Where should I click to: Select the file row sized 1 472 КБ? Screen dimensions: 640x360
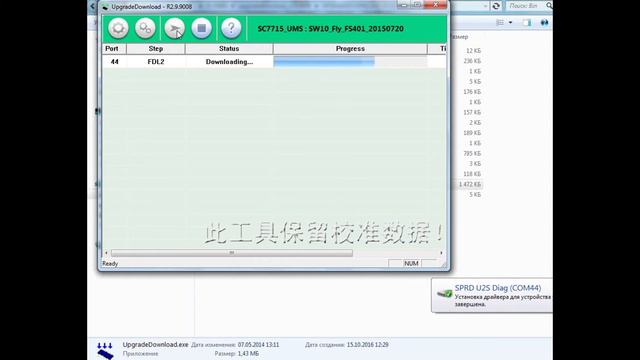click(x=469, y=184)
